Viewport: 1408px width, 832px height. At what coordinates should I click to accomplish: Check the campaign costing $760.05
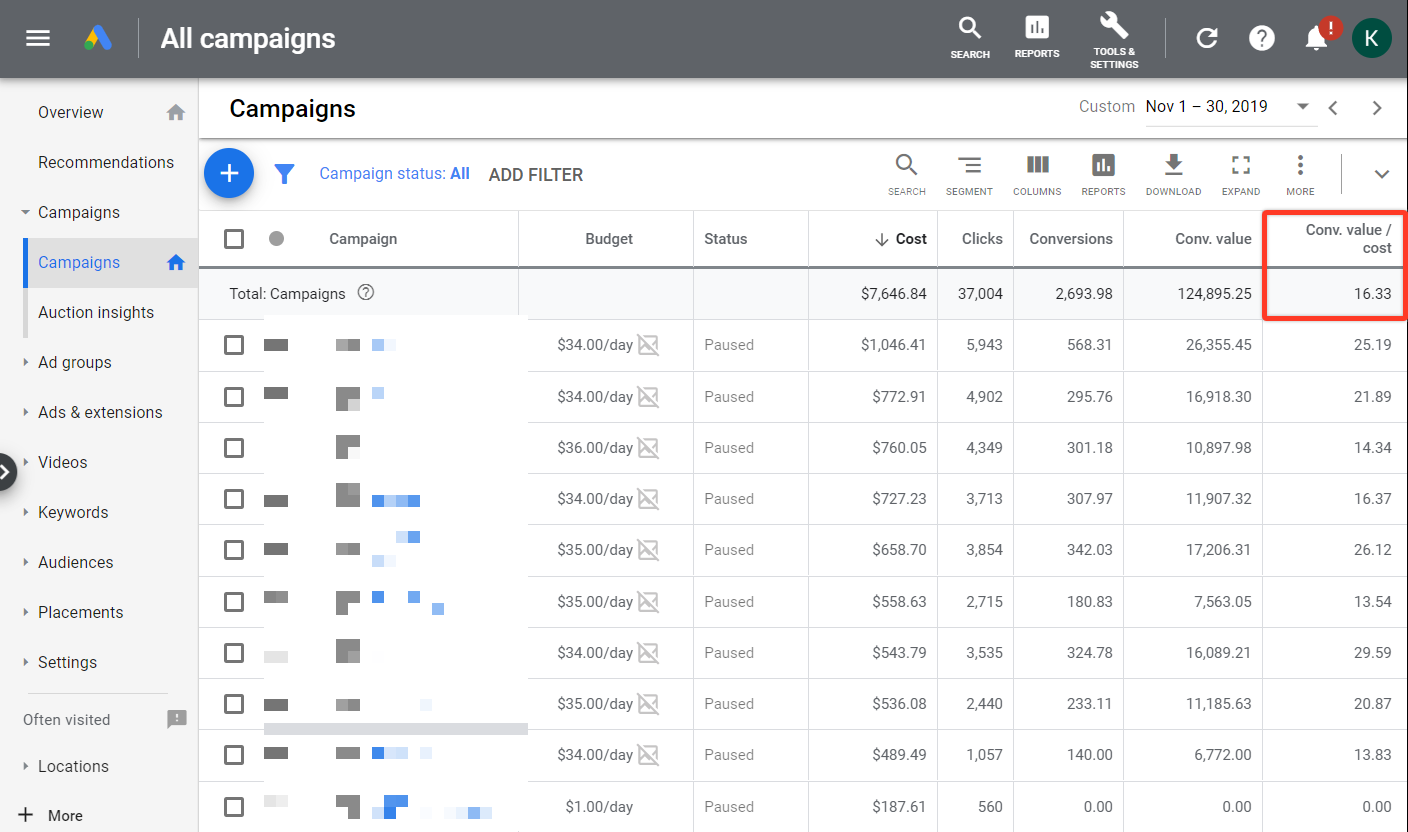tap(234, 448)
